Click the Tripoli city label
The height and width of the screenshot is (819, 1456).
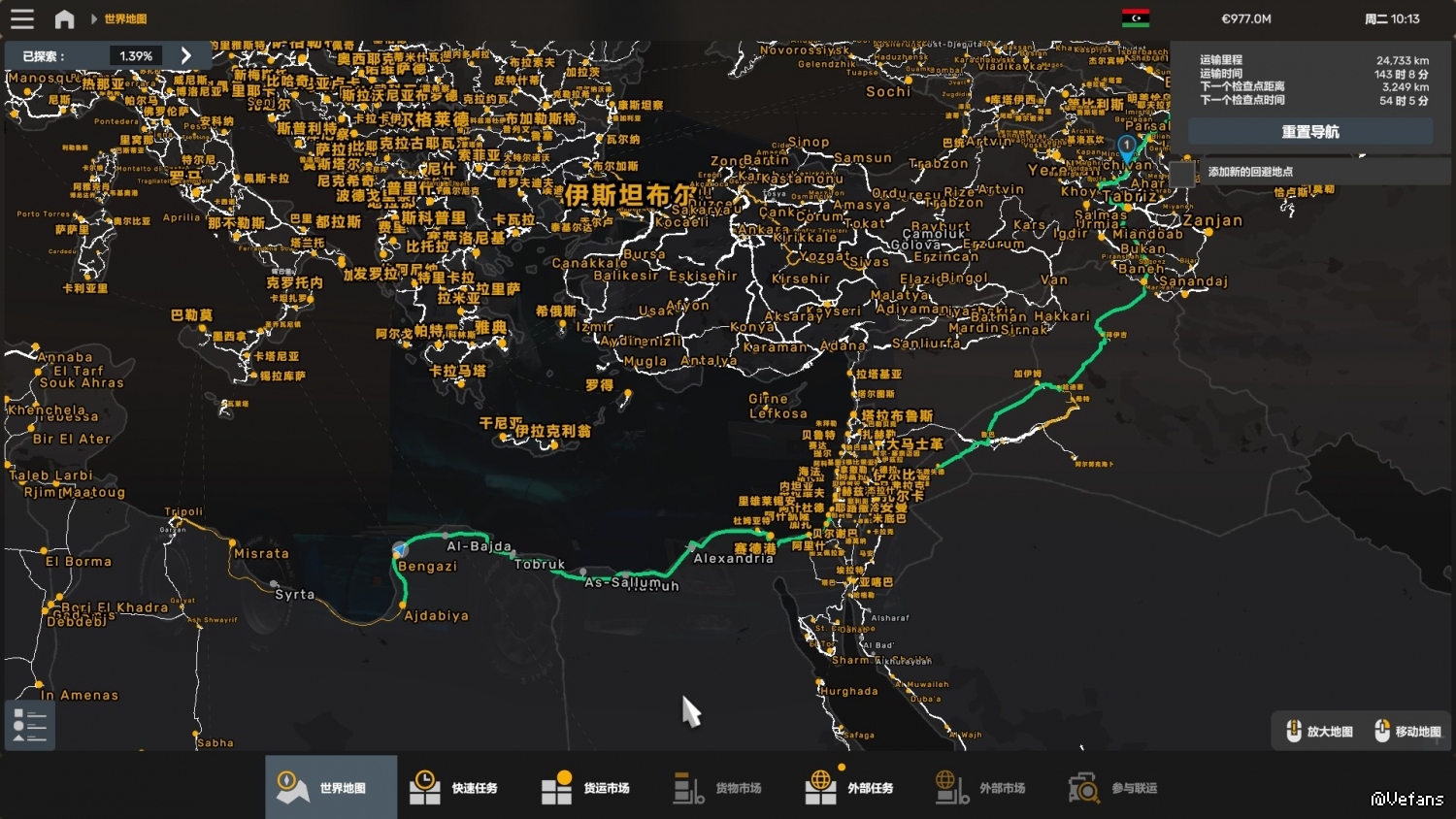(183, 511)
